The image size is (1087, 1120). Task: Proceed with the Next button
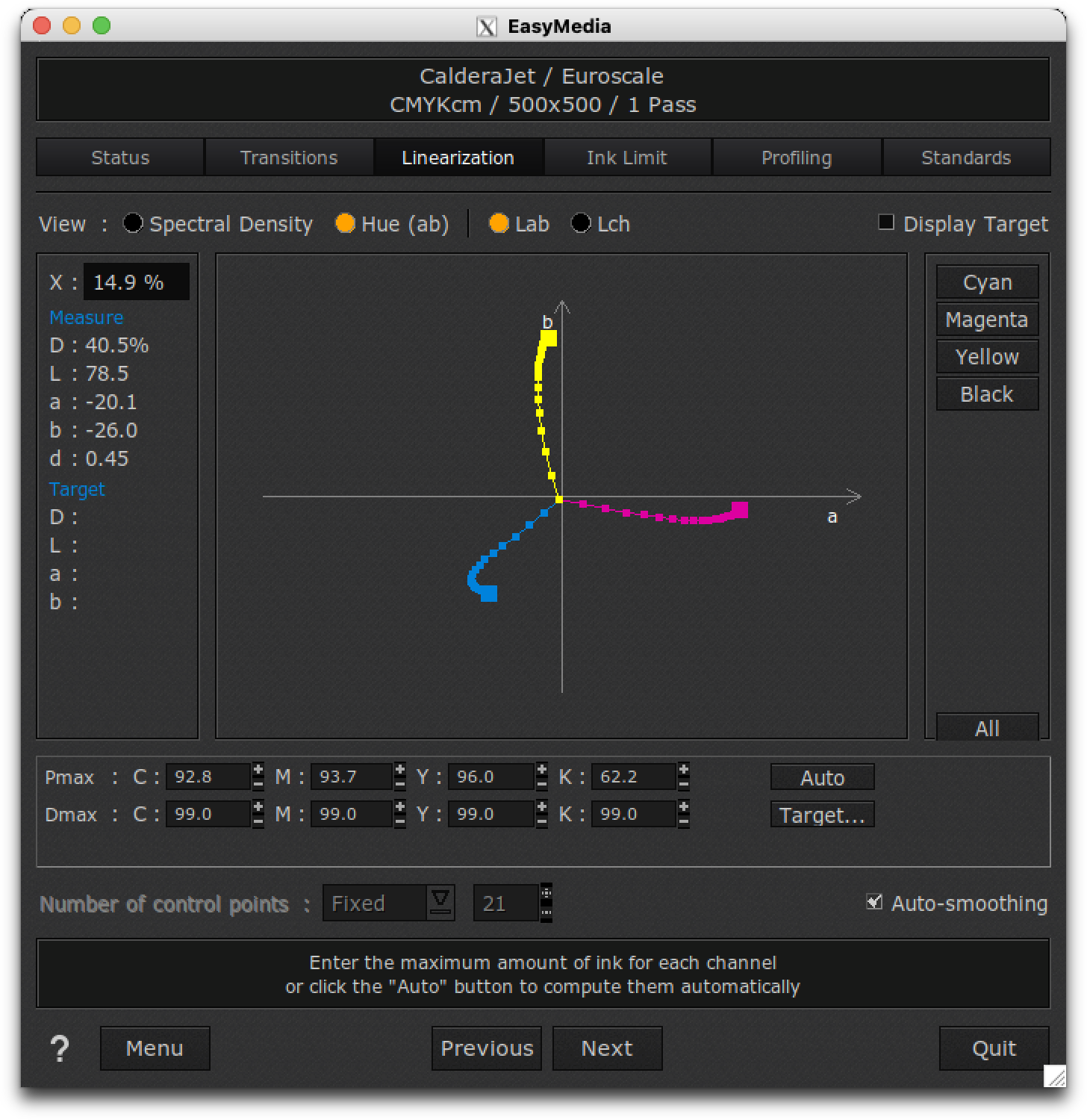coord(607,1048)
